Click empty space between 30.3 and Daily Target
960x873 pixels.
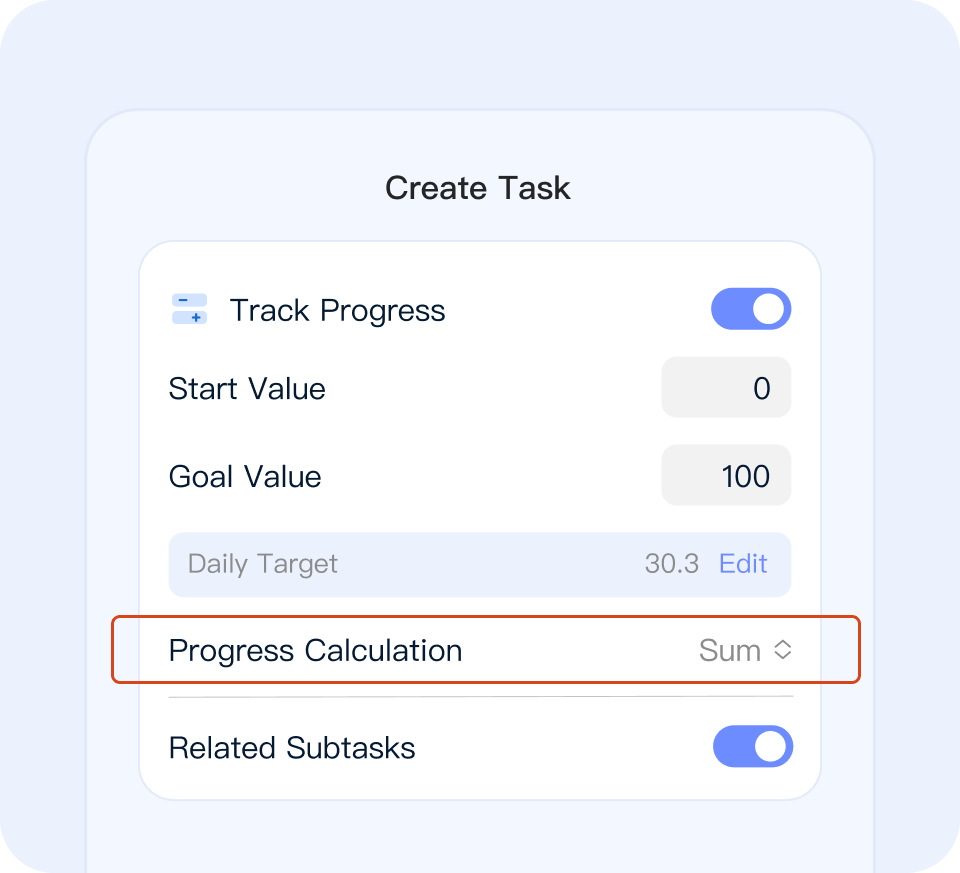tap(490, 564)
